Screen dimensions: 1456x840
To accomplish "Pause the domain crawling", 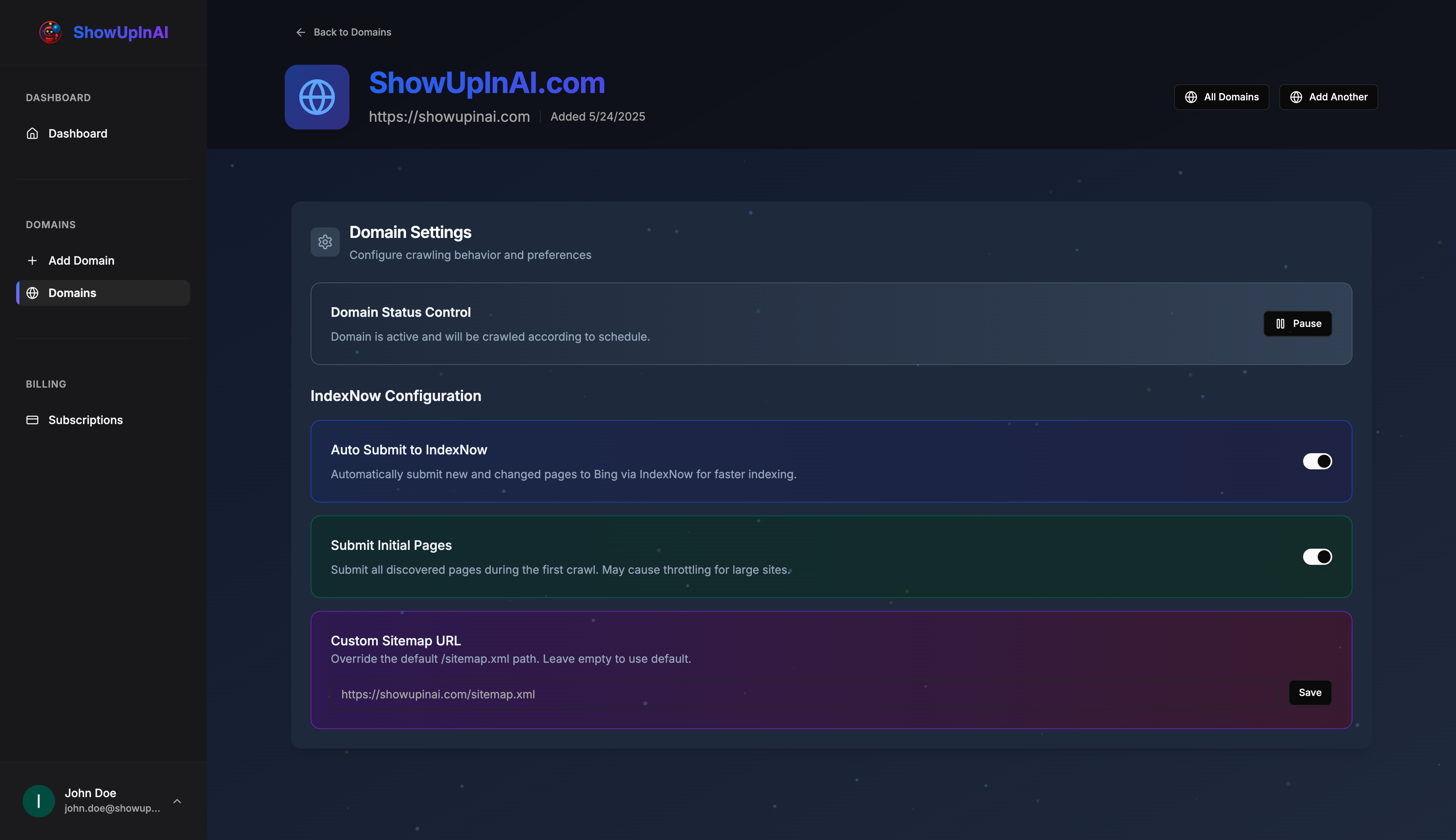I will coord(1297,324).
